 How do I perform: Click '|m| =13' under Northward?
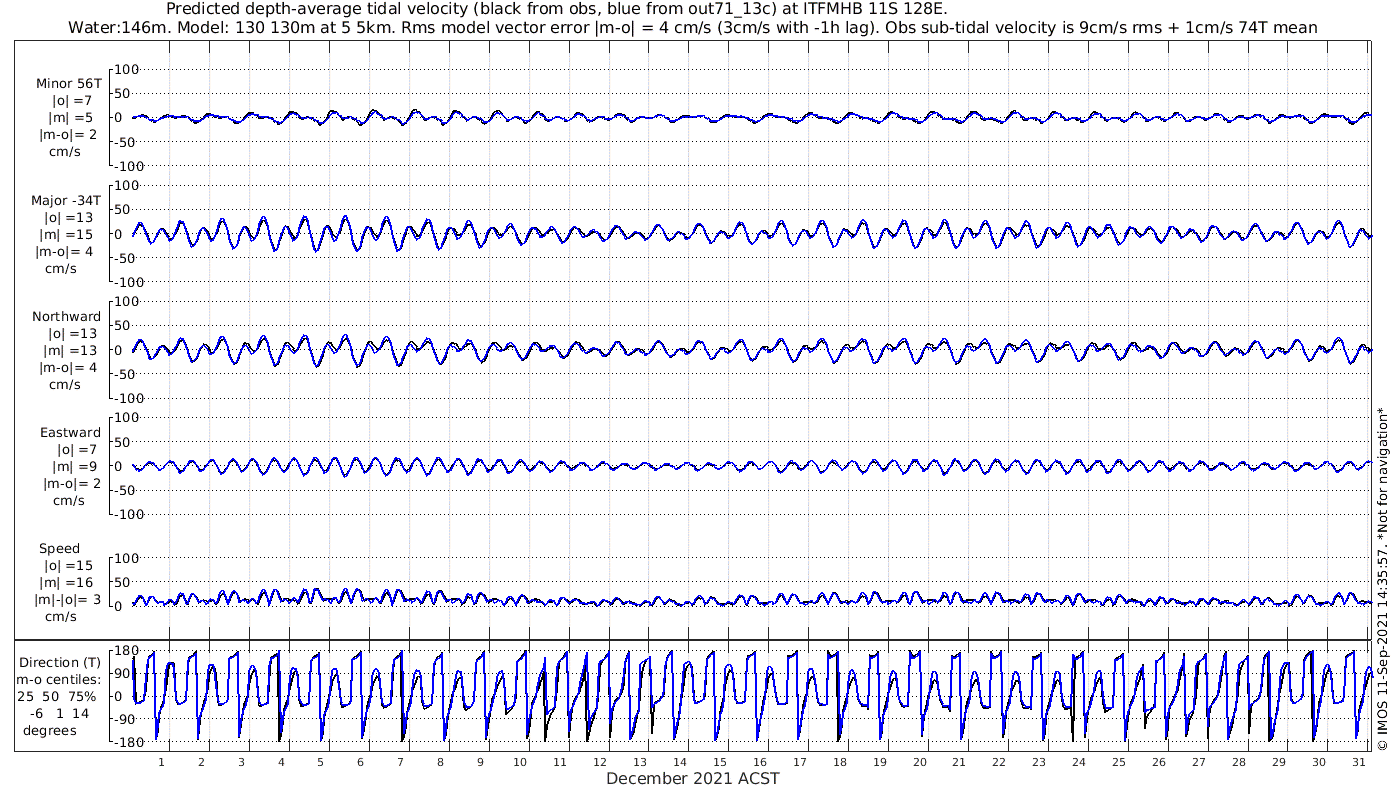tap(68, 350)
